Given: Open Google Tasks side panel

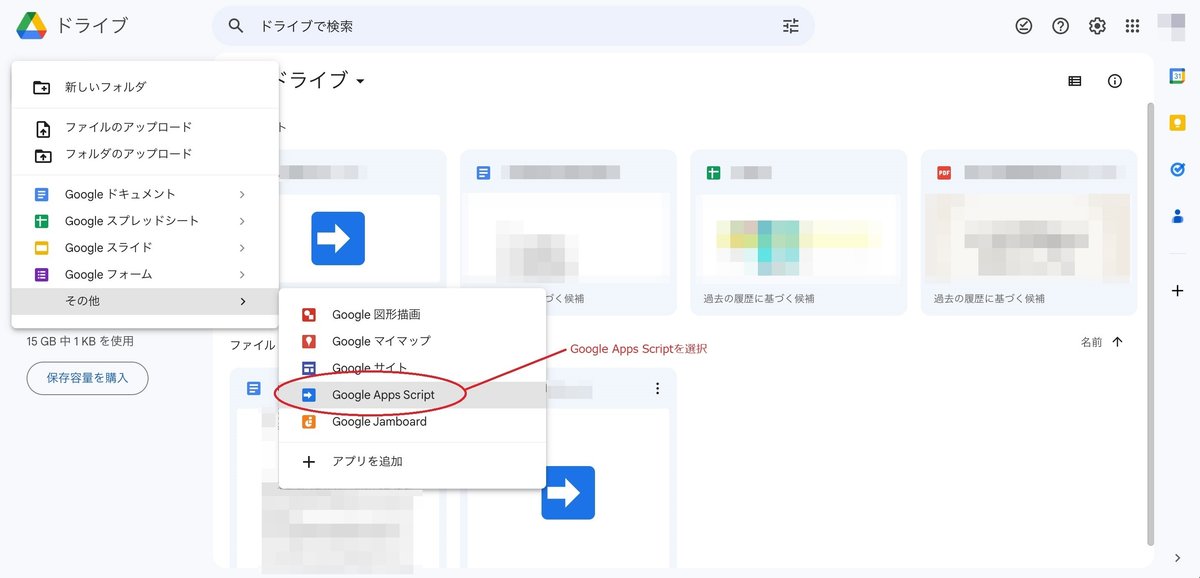Looking at the screenshot, I should [x=1178, y=169].
